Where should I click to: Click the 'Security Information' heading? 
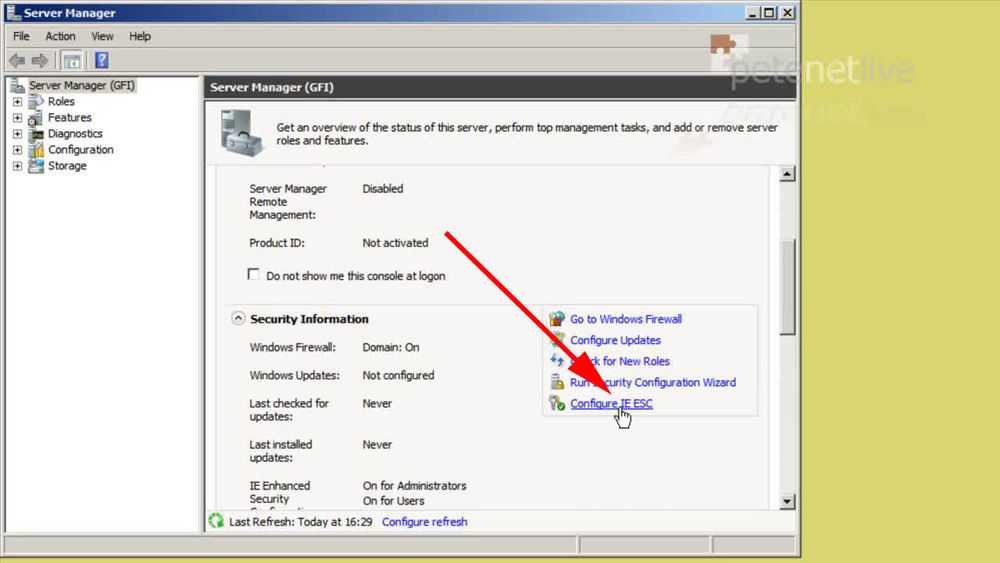[x=309, y=319]
